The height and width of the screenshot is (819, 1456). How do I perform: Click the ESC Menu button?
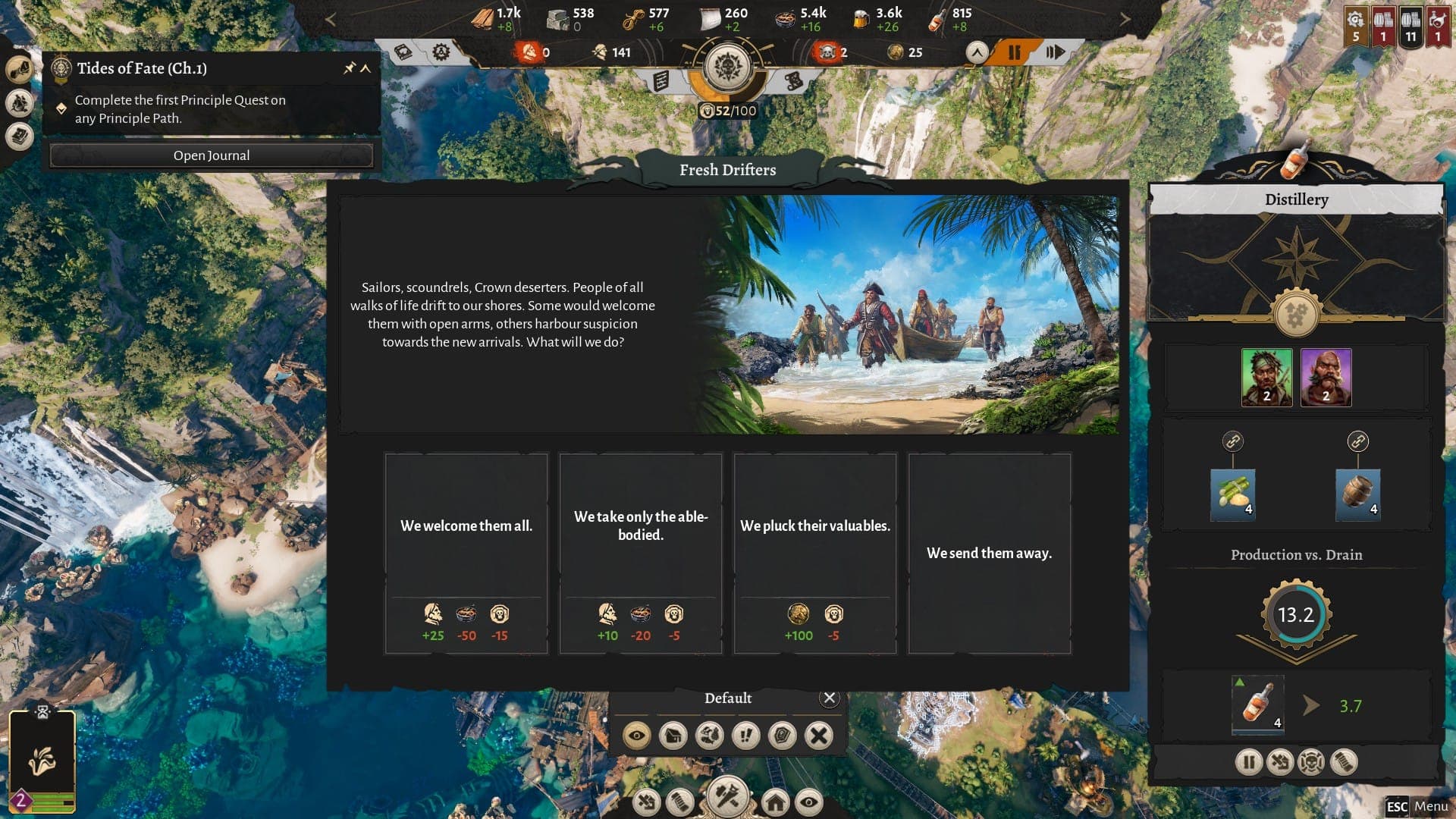[1417, 806]
